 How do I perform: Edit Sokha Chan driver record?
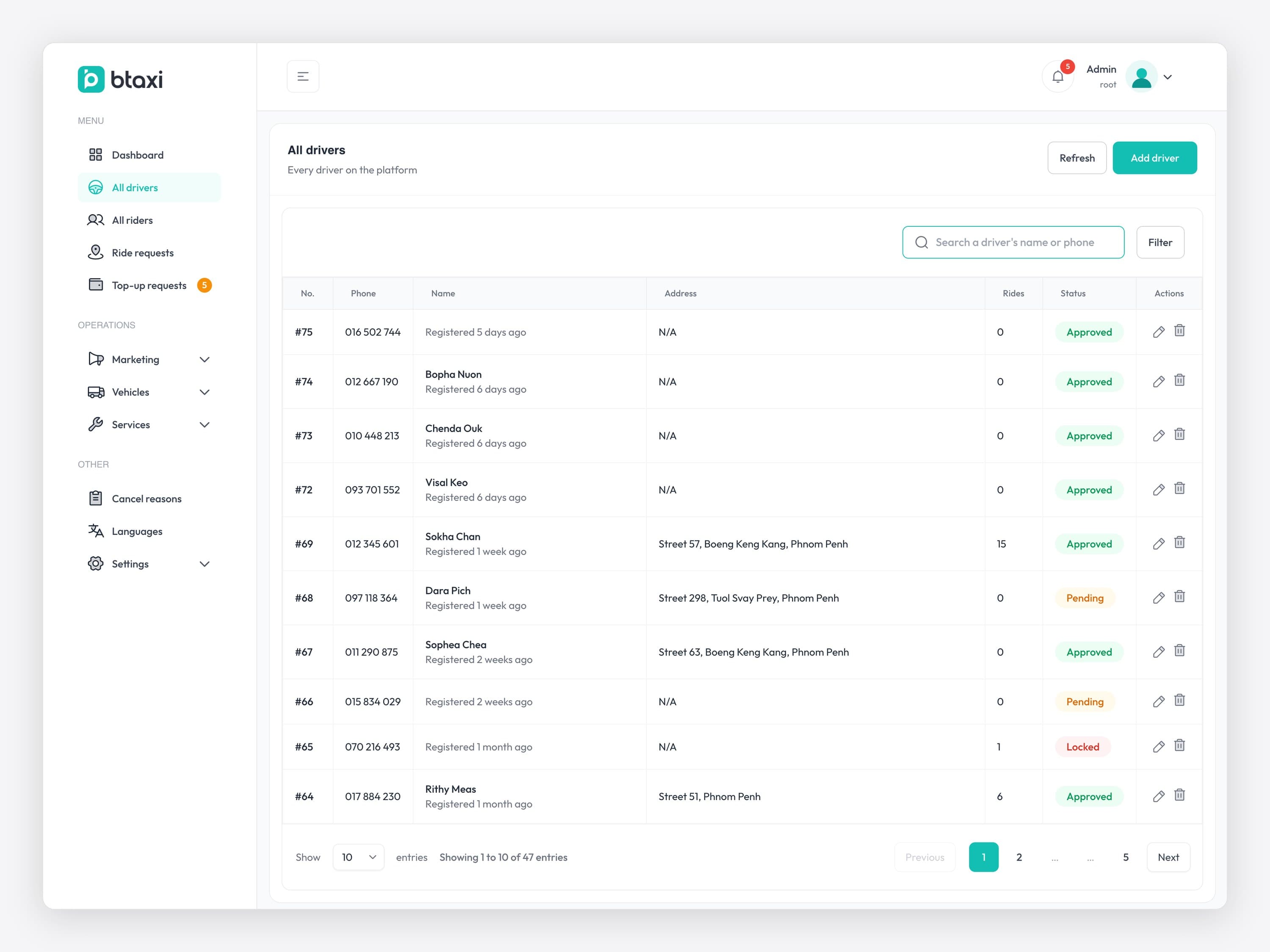tap(1159, 543)
